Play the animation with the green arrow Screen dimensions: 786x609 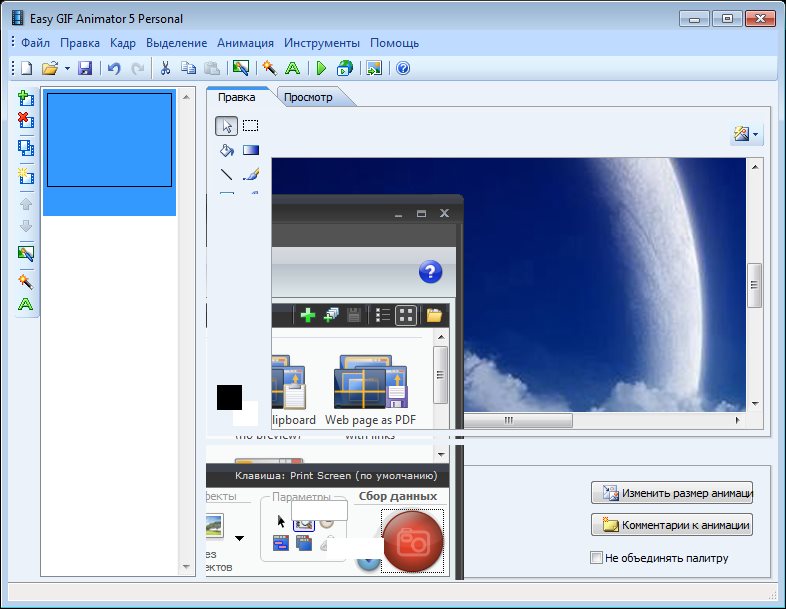321,68
